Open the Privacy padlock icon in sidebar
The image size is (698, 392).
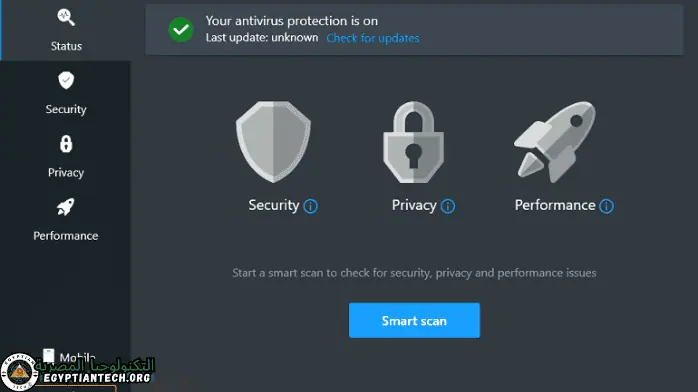point(66,144)
